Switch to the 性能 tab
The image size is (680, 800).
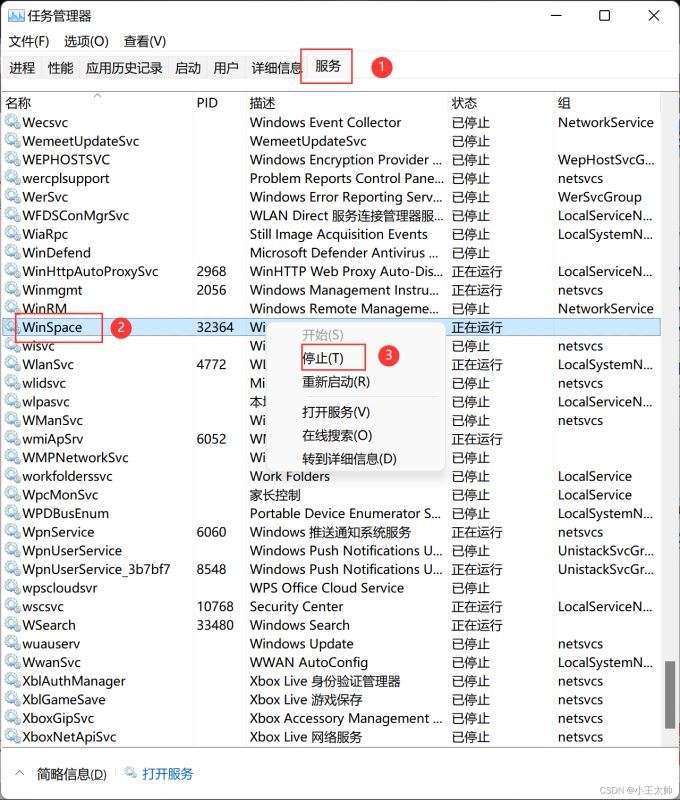(x=60, y=67)
